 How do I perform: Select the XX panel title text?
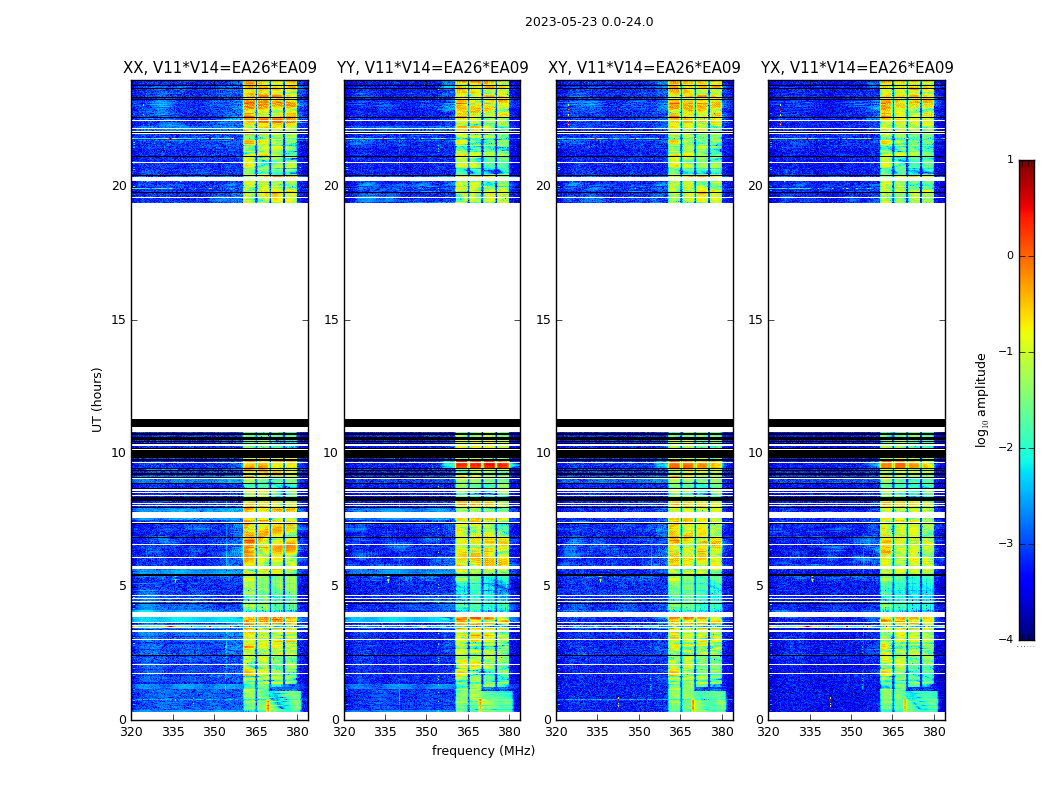[219, 68]
